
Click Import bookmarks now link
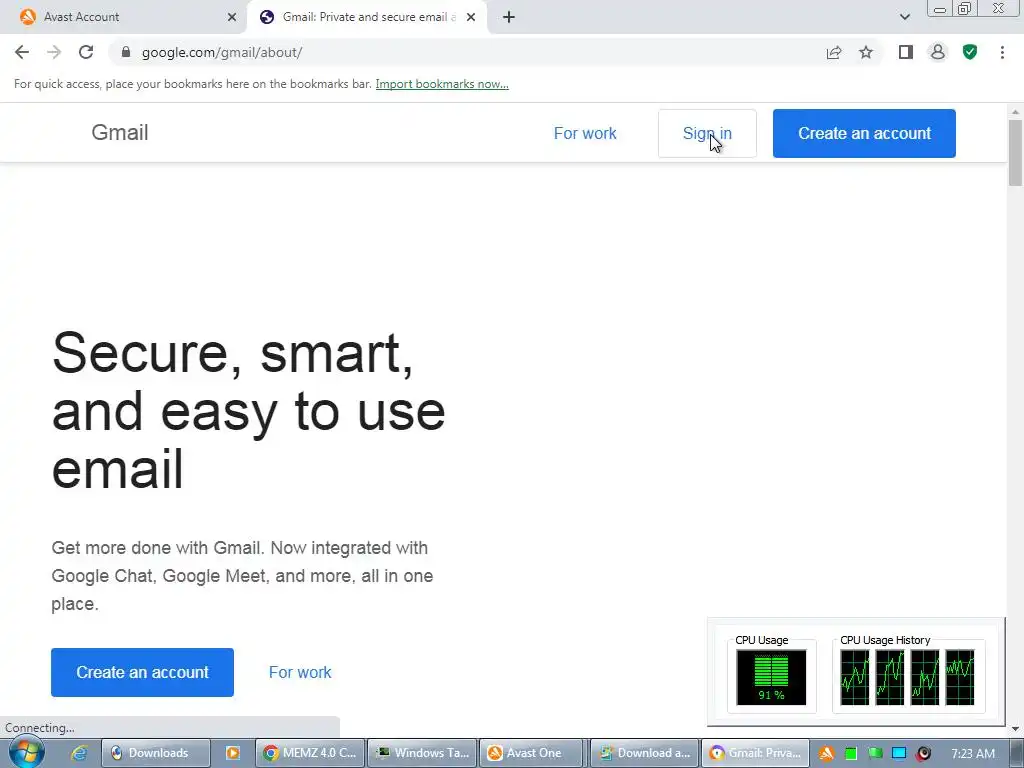tap(442, 84)
